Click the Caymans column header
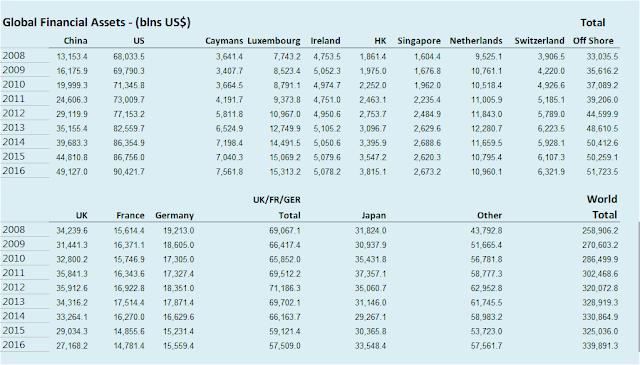This screenshot has height=365, width=640. [x=224, y=41]
